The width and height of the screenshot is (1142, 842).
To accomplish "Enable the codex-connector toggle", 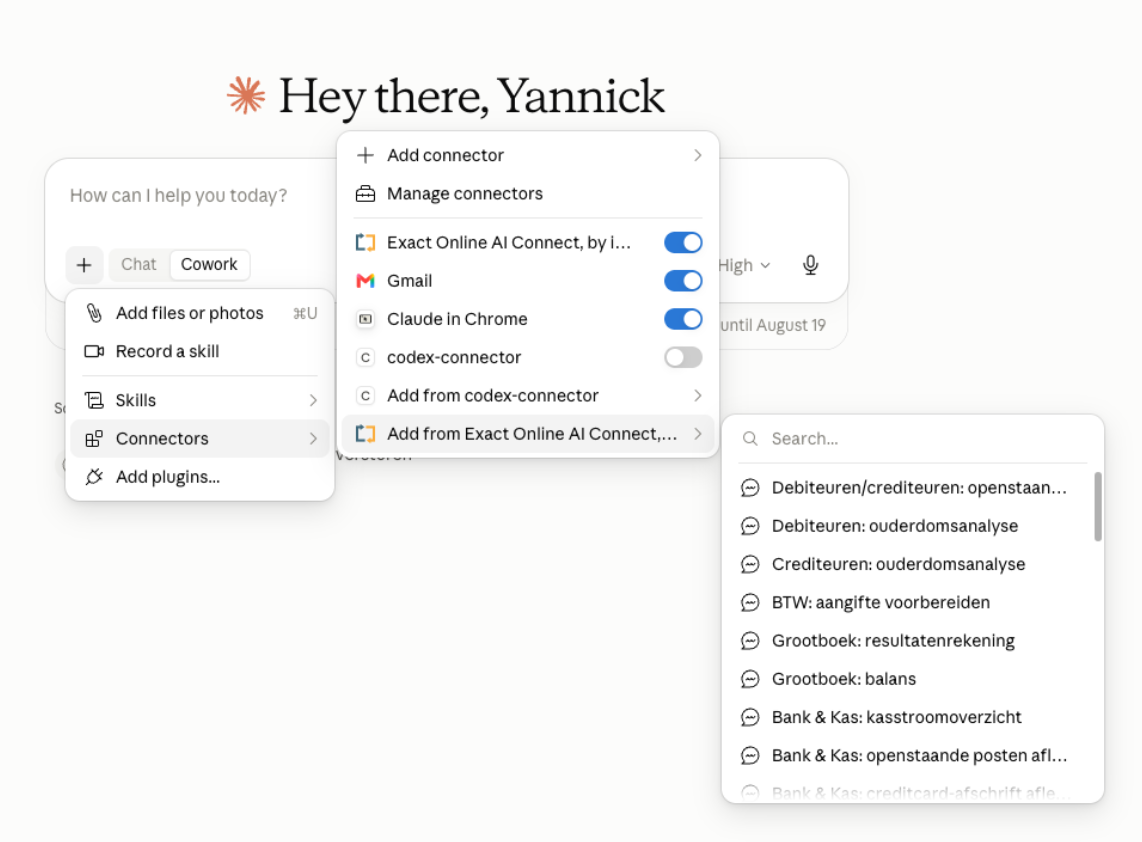I will pyautogui.click(x=682, y=358).
